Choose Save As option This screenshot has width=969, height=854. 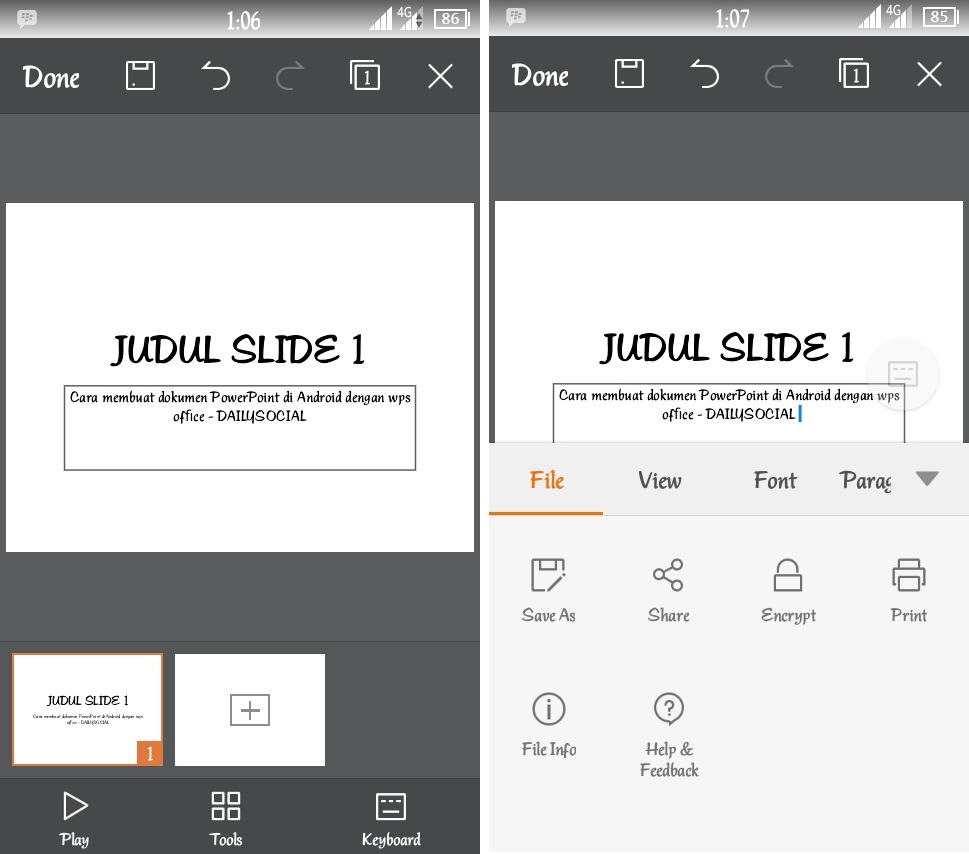pyautogui.click(x=548, y=590)
